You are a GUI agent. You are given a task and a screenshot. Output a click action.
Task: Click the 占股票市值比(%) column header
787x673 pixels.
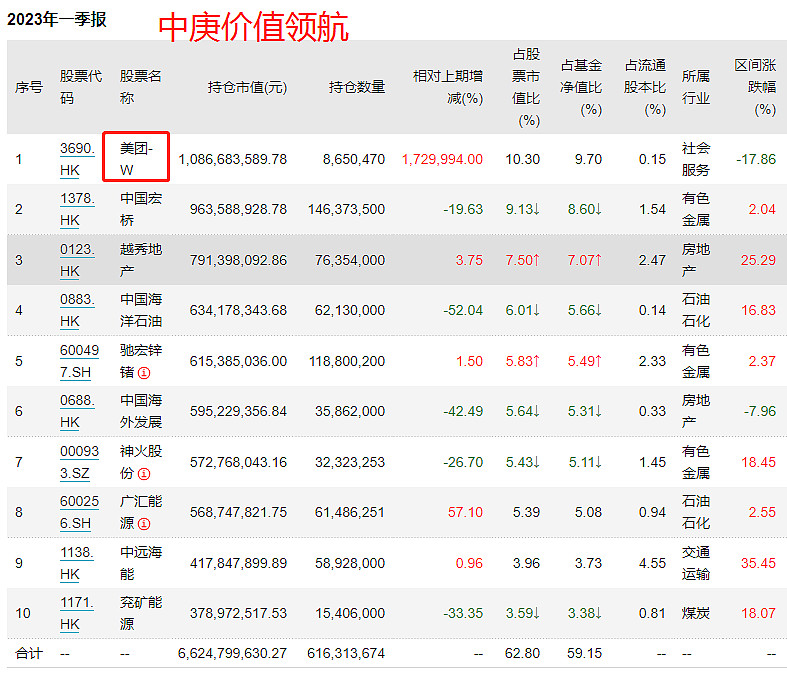[x=526, y=87]
